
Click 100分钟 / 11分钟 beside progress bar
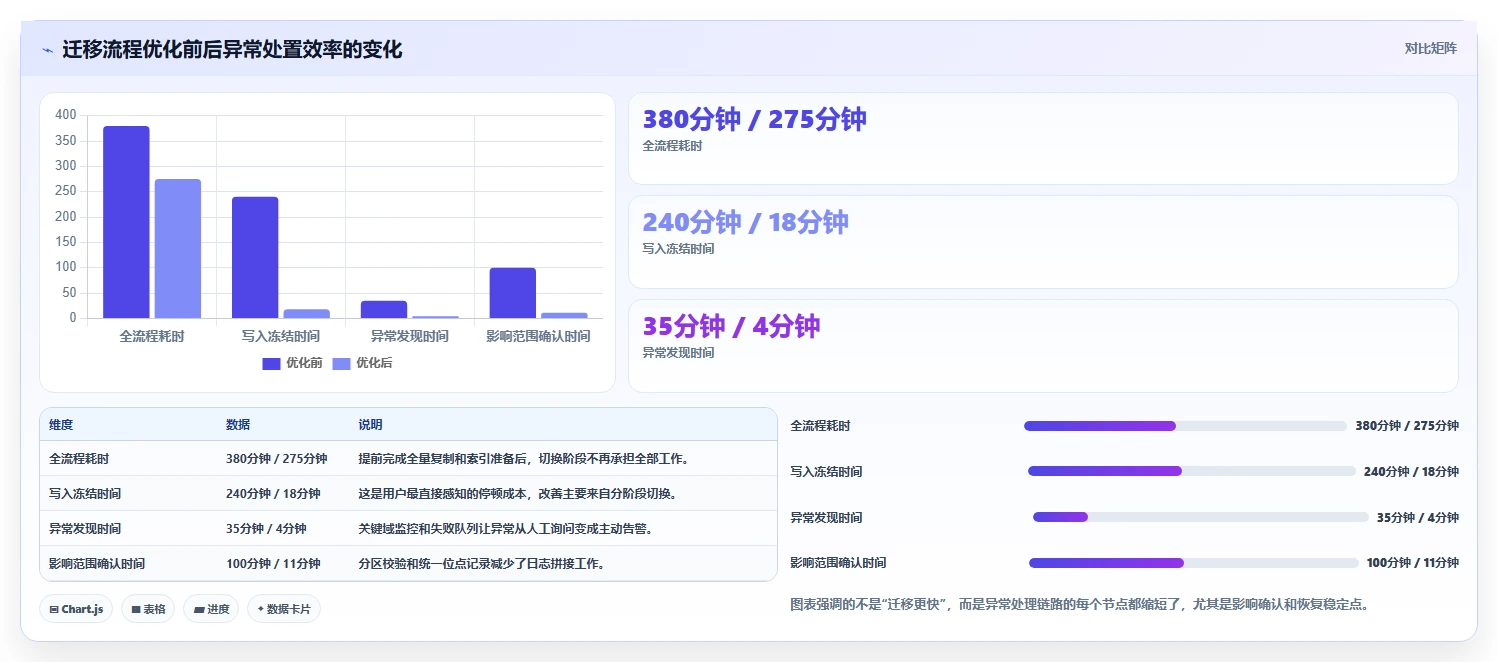coord(1412,563)
